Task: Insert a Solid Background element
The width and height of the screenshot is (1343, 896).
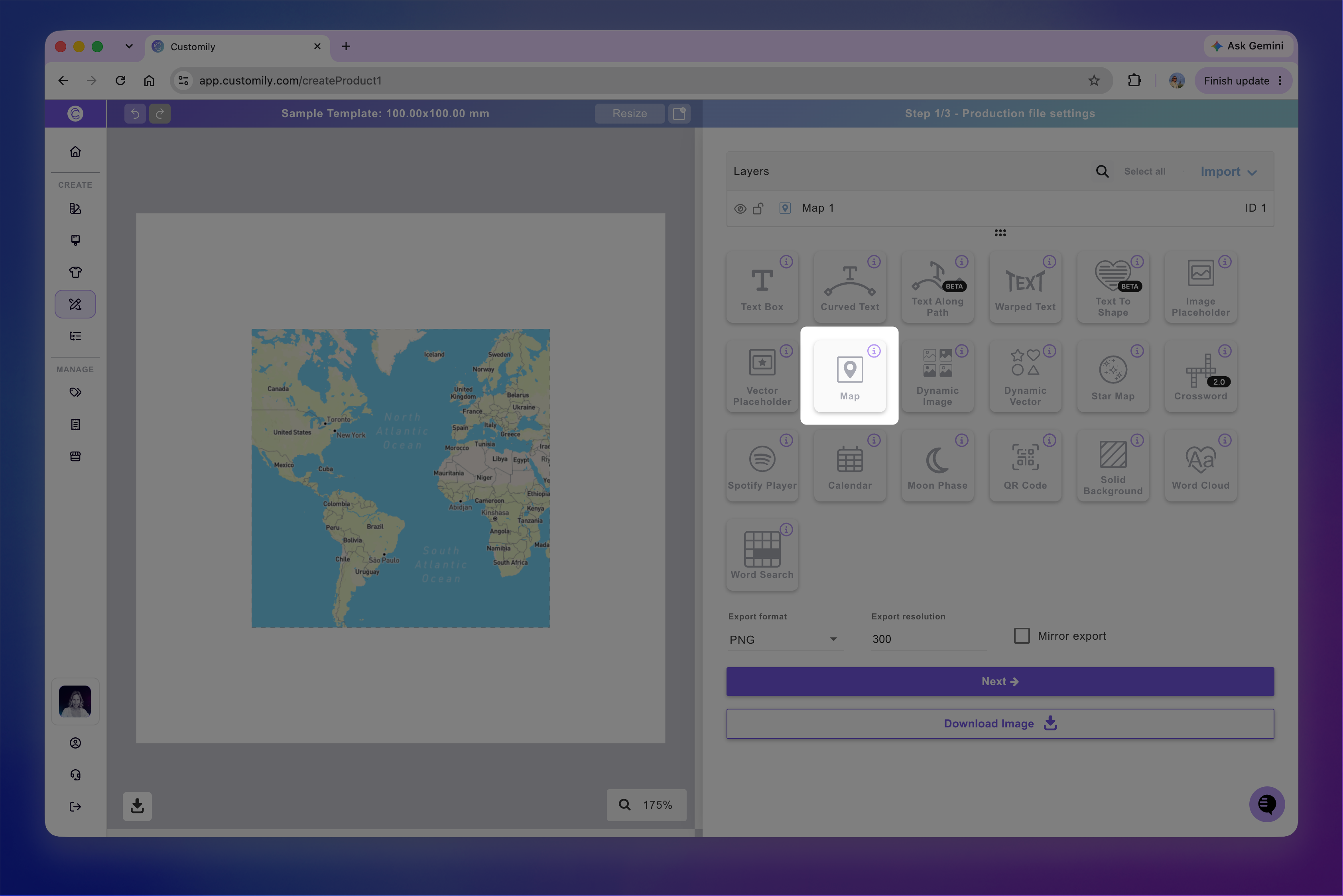Action: pos(1113,465)
